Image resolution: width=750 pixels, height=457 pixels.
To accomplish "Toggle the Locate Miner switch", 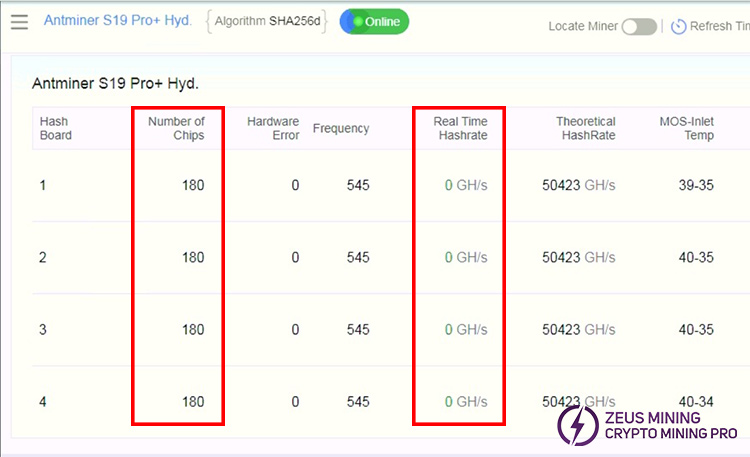I will coord(639,26).
